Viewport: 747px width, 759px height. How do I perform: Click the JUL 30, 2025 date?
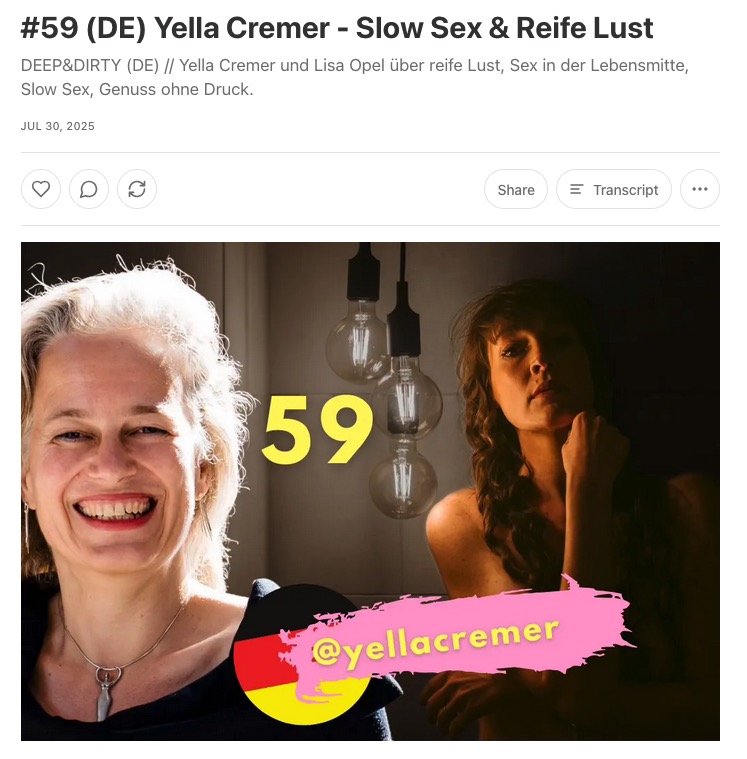58,126
